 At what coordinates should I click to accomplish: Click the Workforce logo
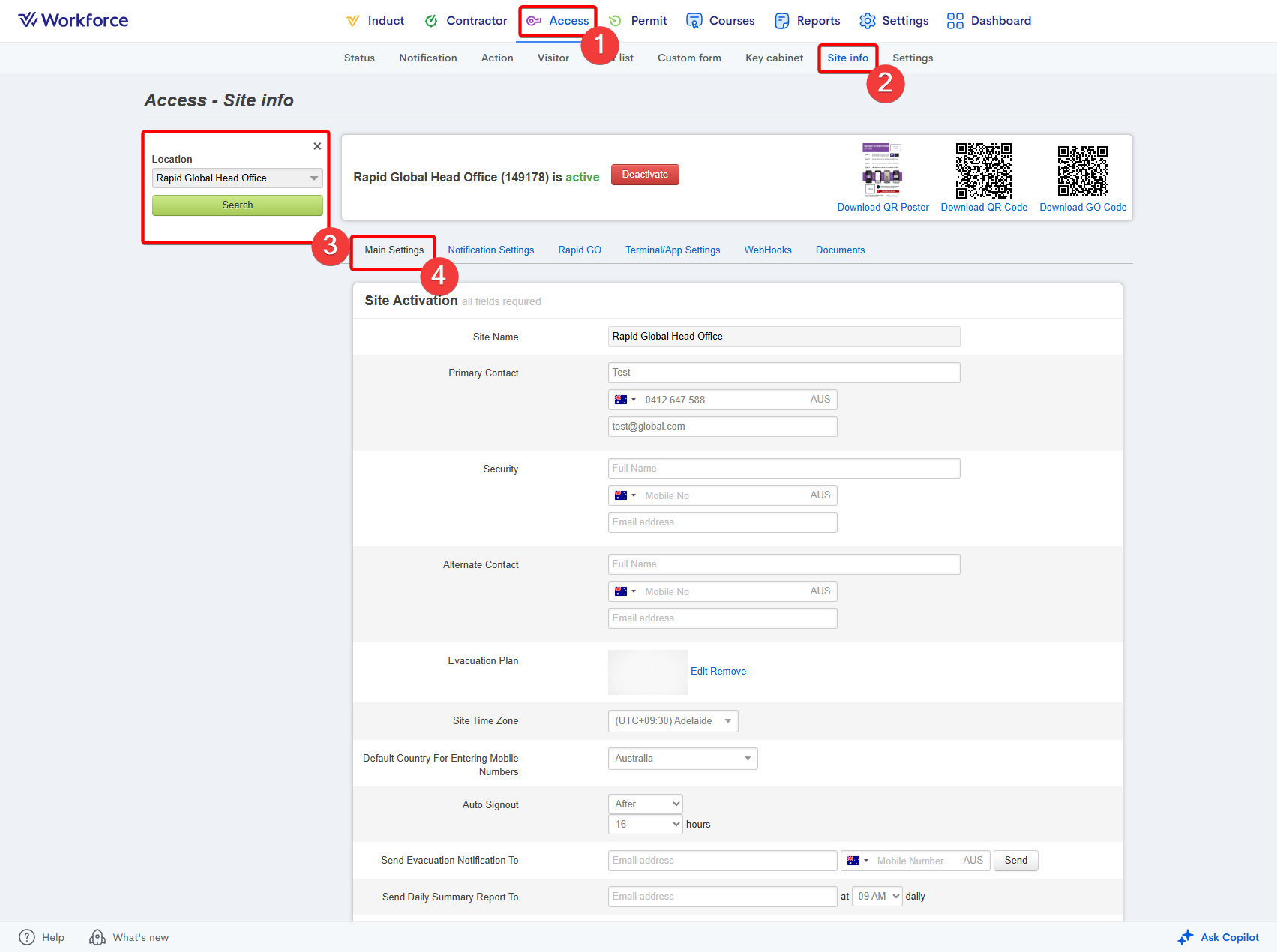tap(73, 20)
